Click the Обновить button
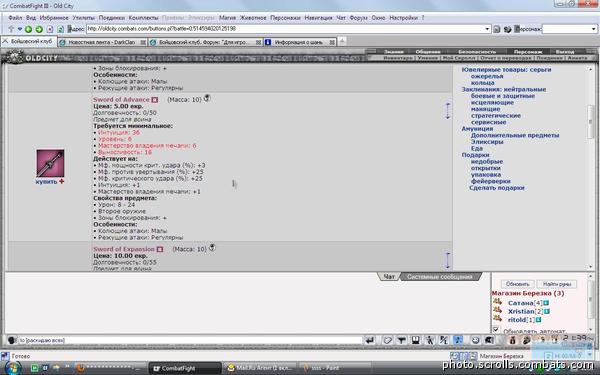 pyautogui.click(x=517, y=284)
